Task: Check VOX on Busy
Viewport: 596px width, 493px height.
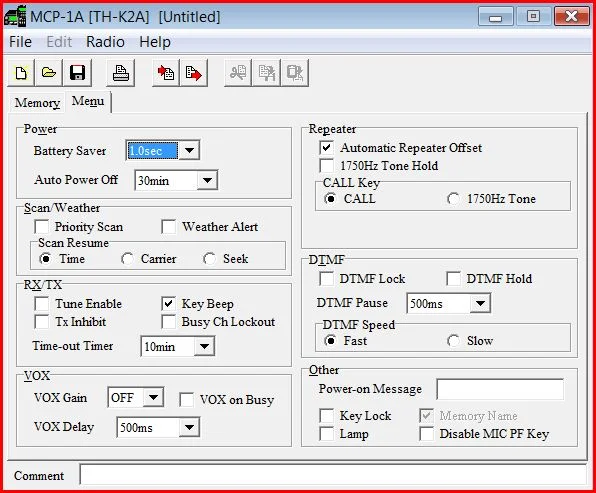Action: (186, 399)
